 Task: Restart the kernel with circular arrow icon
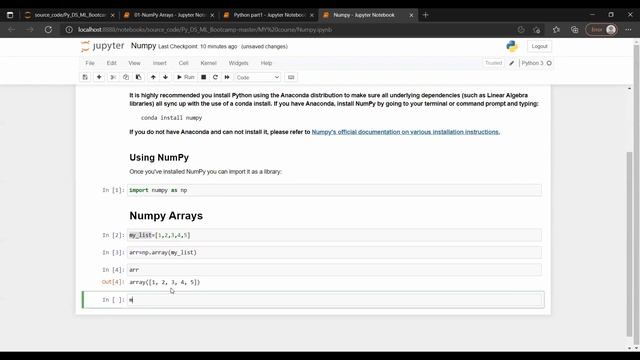[215, 77]
